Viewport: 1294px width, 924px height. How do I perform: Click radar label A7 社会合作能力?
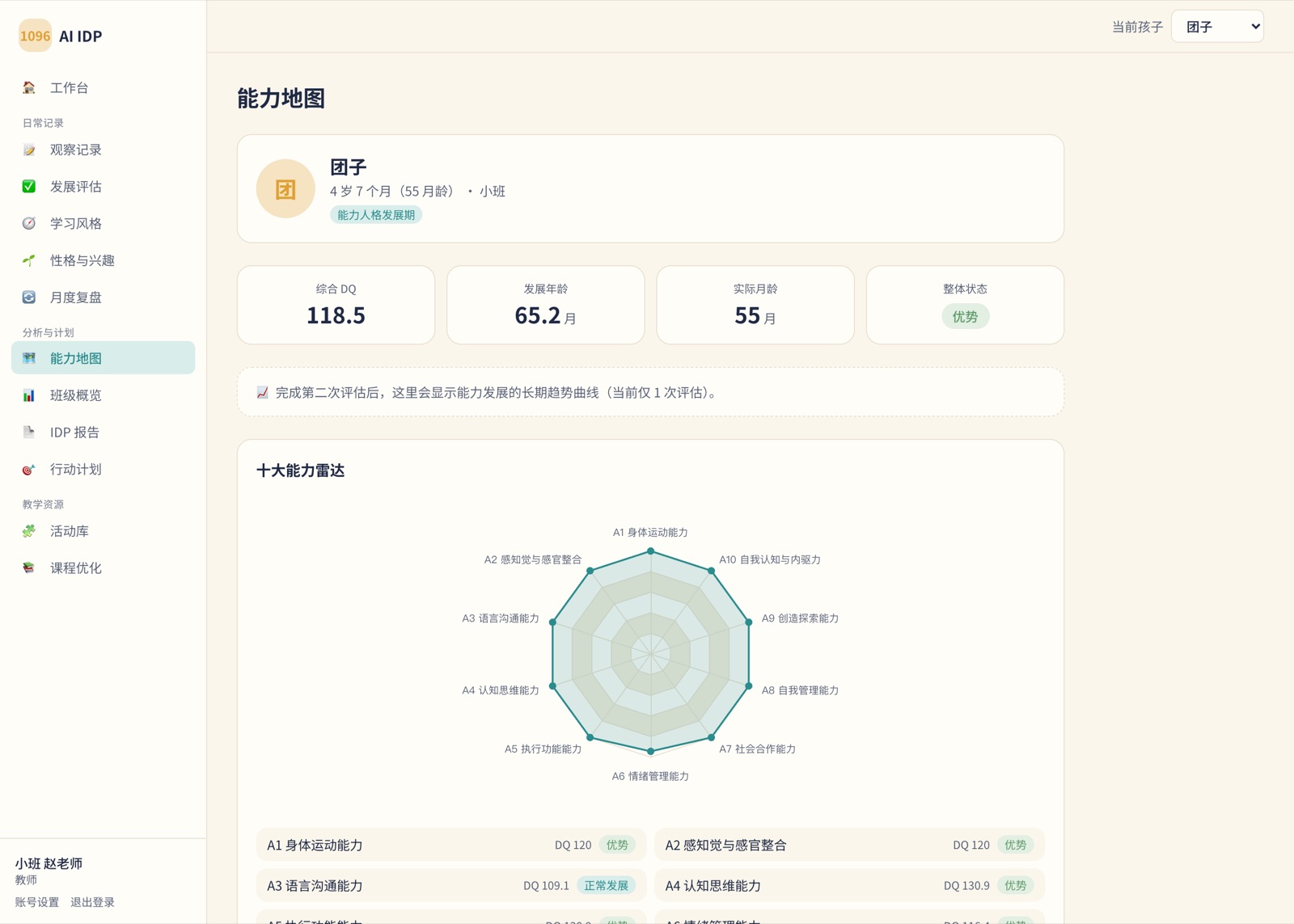click(x=758, y=749)
